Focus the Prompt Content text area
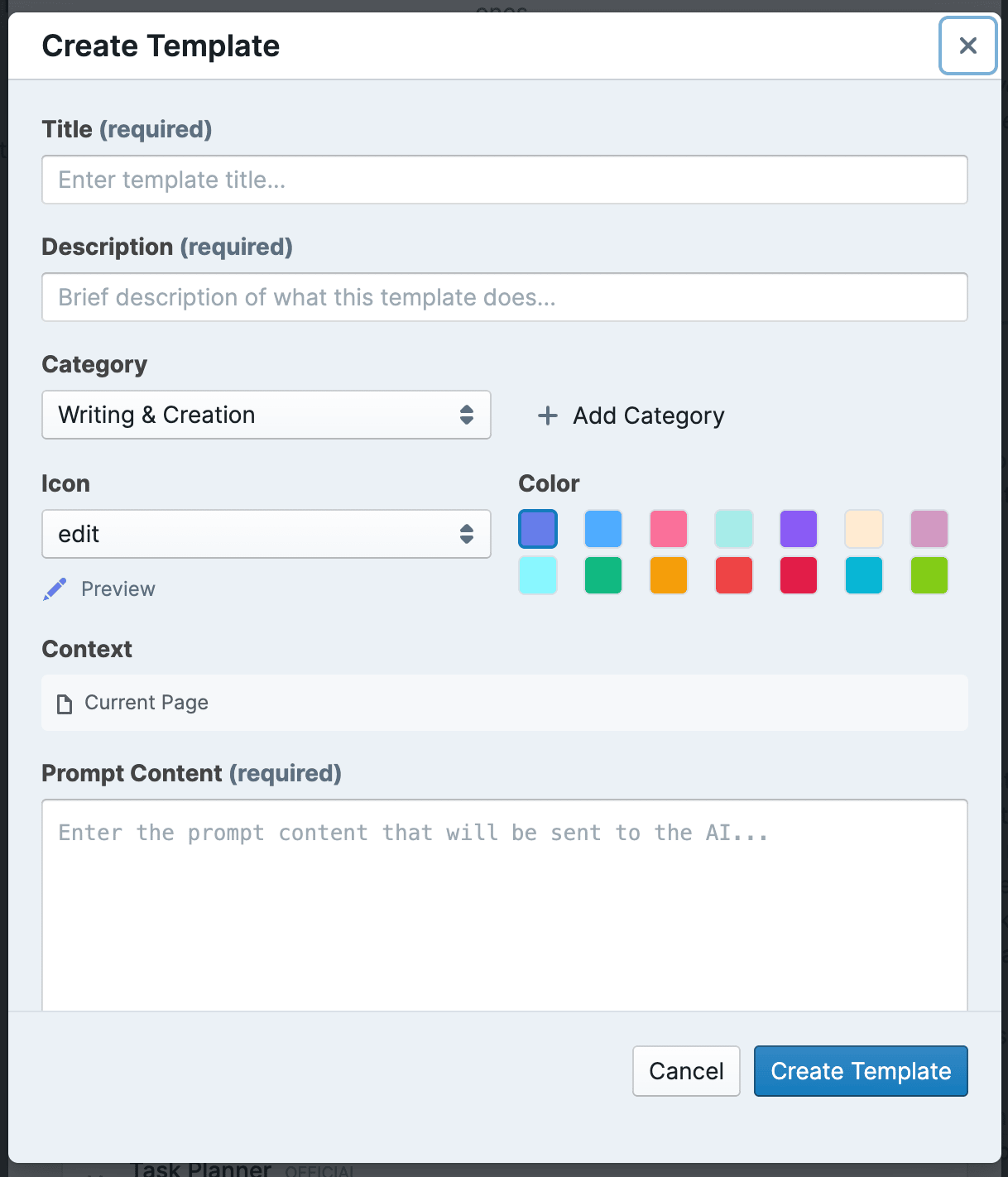 (x=504, y=904)
